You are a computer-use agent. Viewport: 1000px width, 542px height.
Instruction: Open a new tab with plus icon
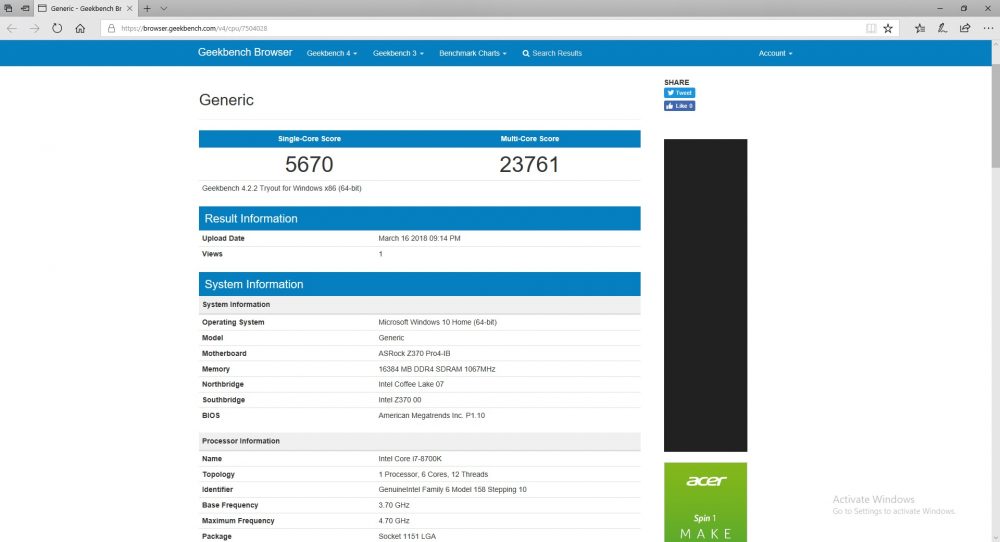[147, 8]
